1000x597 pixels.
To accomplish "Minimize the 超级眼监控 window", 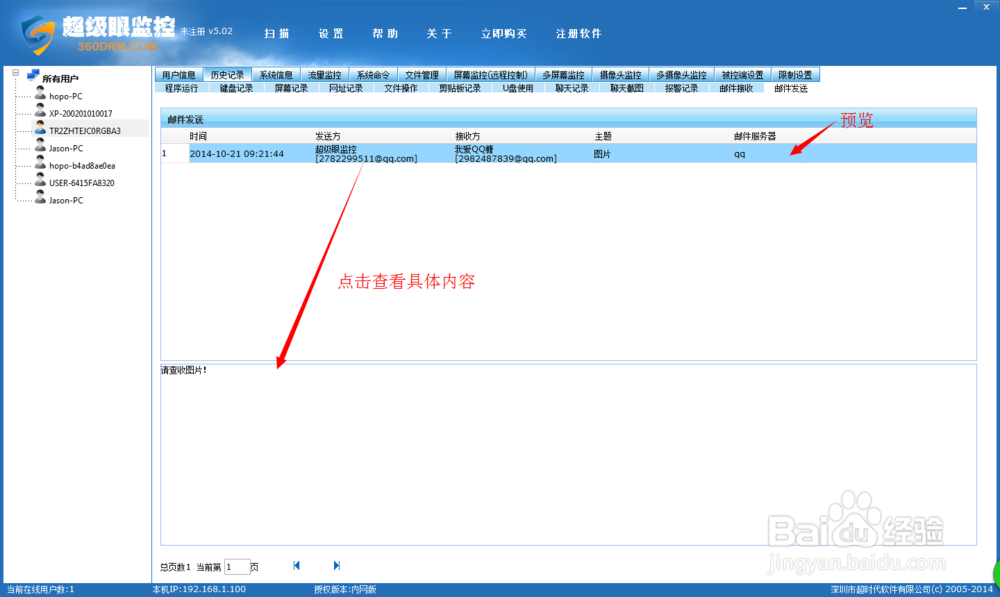I will pyautogui.click(x=962, y=8).
